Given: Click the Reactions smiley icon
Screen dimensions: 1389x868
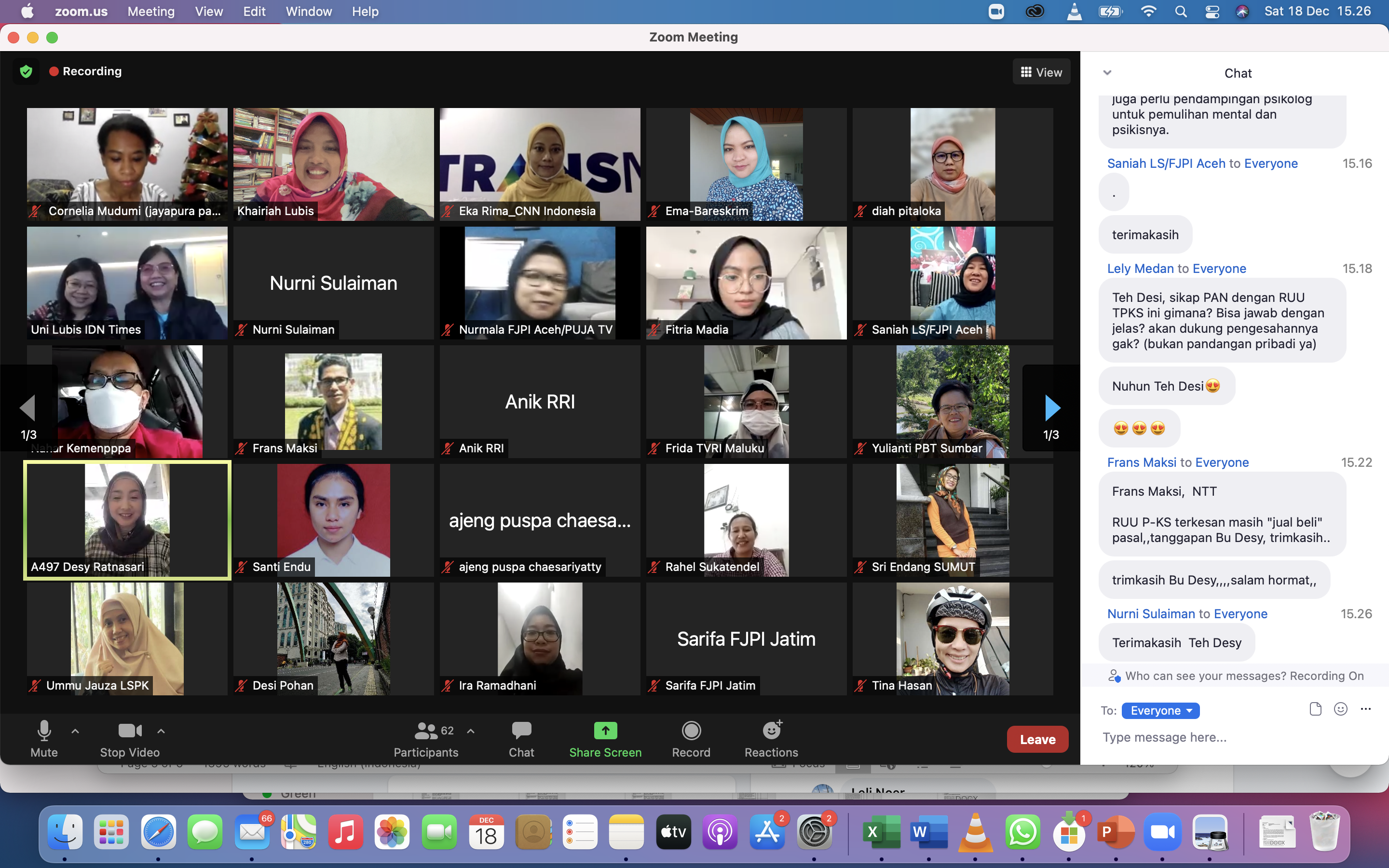Looking at the screenshot, I should click(x=771, y=731).
